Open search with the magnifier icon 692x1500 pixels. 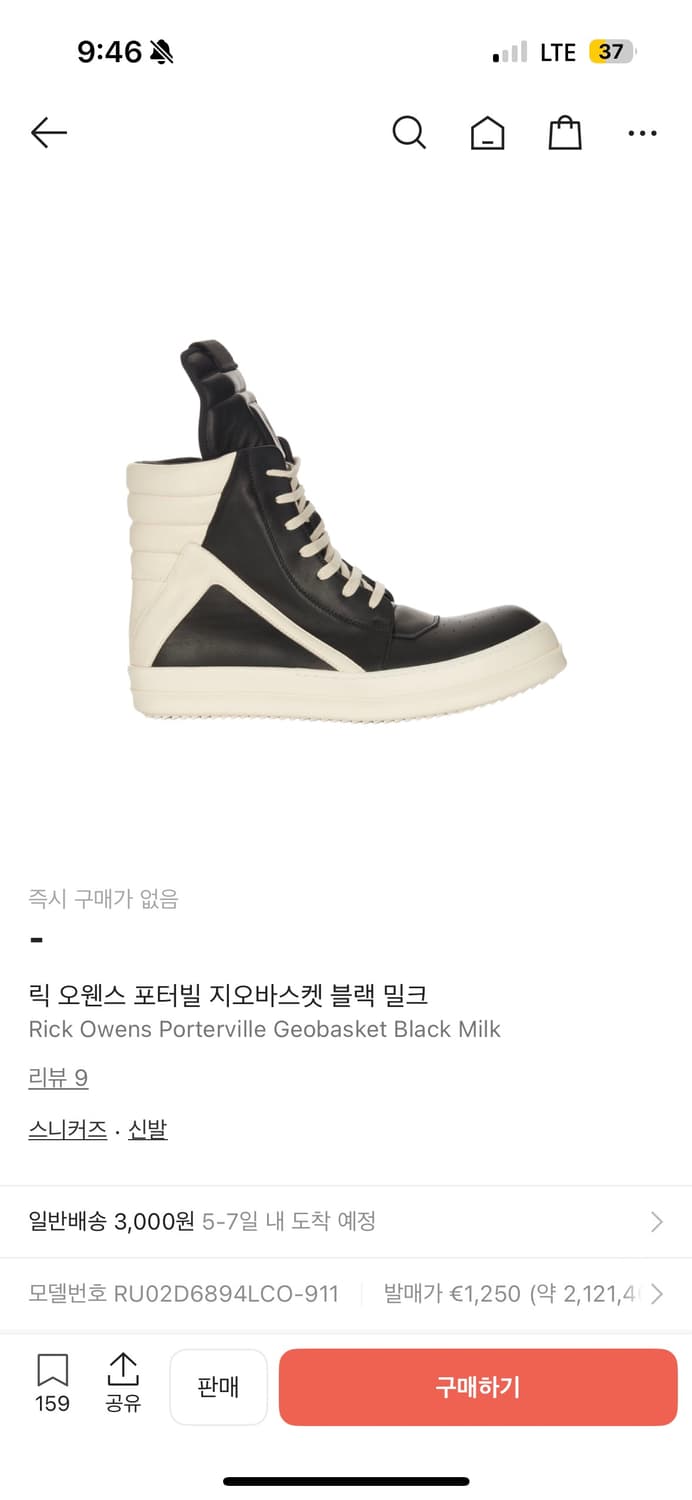(409, 132)
